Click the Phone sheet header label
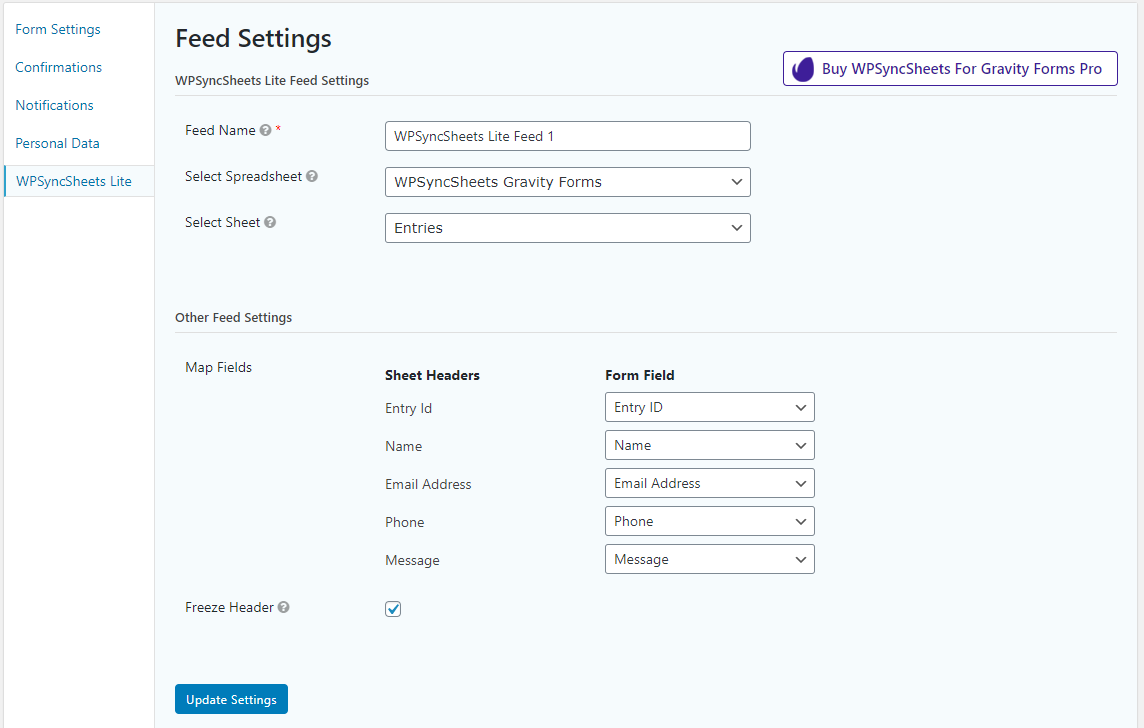This screenshot has width=1144, height=728. (405, 522)
